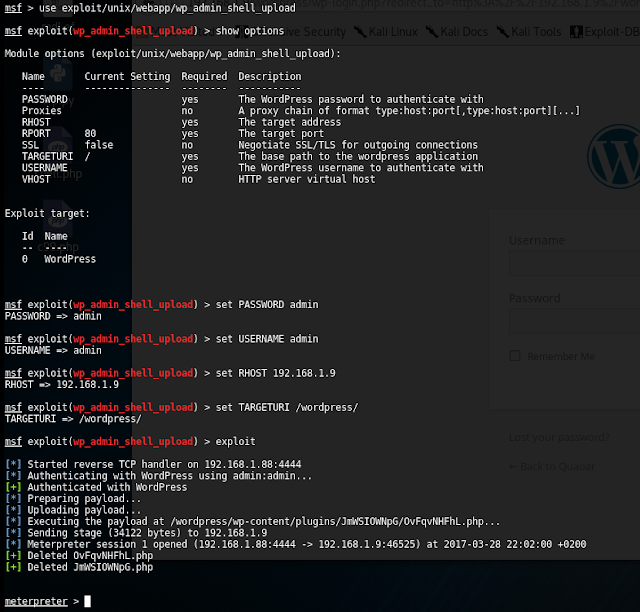Focus the Password field on WordPress login
640x612 pixels.
[575, 321]
